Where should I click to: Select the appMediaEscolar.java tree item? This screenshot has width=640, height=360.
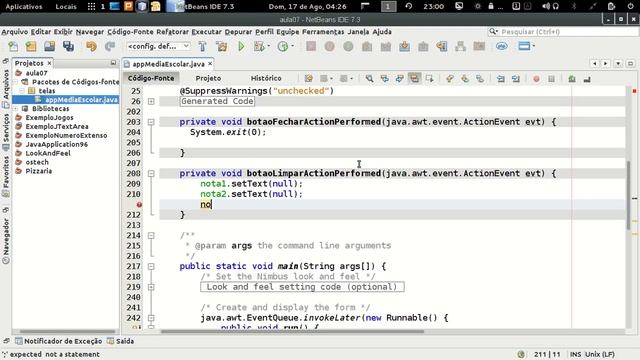click(x=81, y=100)
